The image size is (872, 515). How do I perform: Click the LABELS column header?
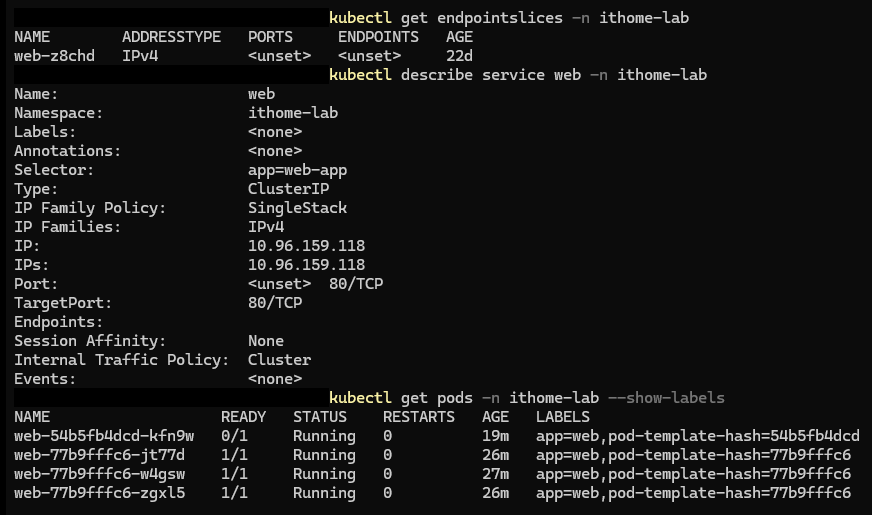tap(563, 417)
